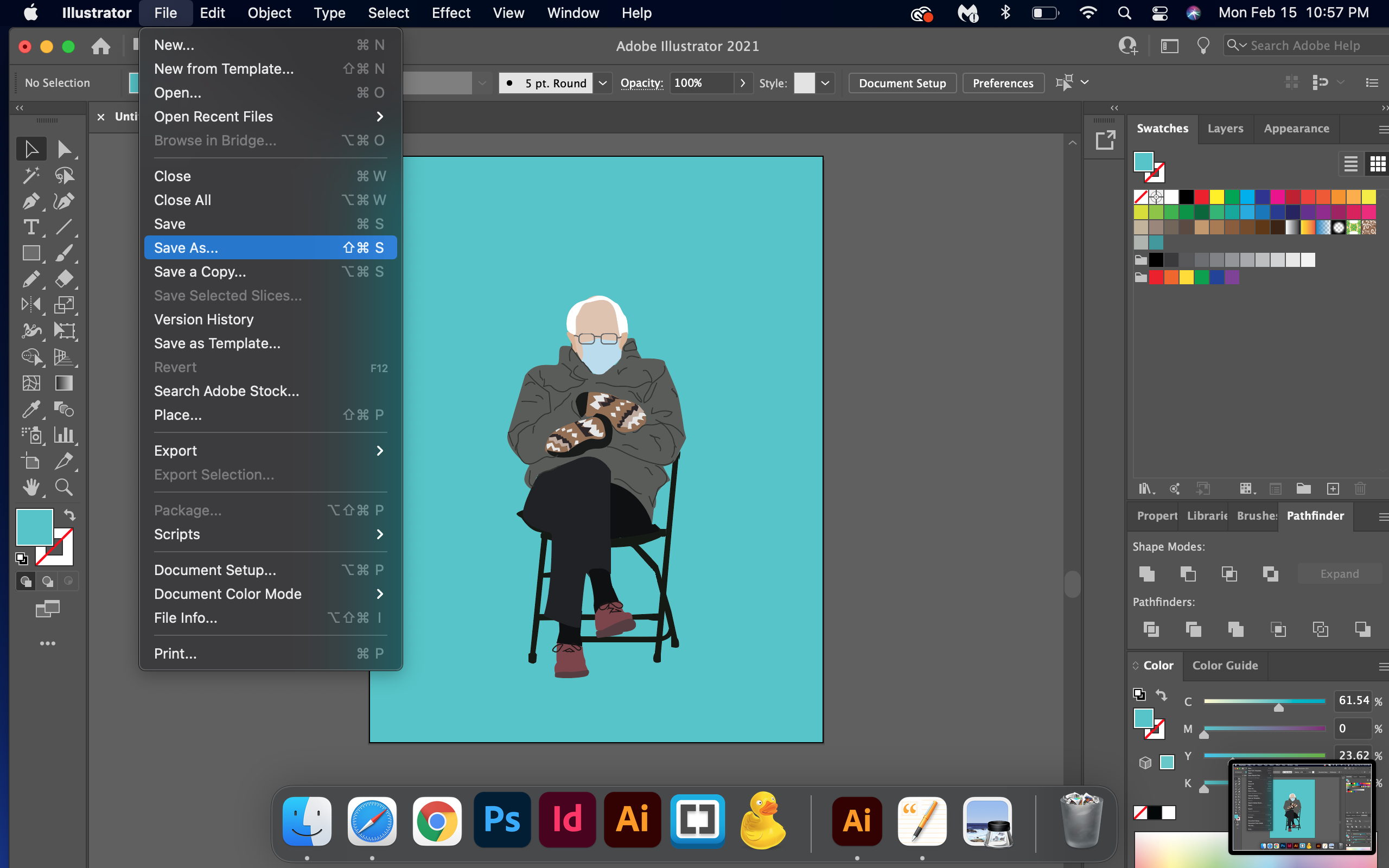
Task: Select the Column Graph tool
Action: click(x=64, y=435)
